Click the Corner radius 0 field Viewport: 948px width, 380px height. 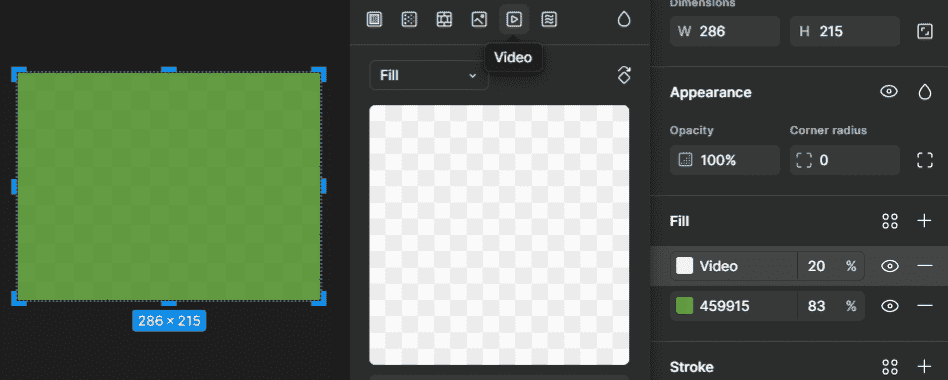(845, 160)
